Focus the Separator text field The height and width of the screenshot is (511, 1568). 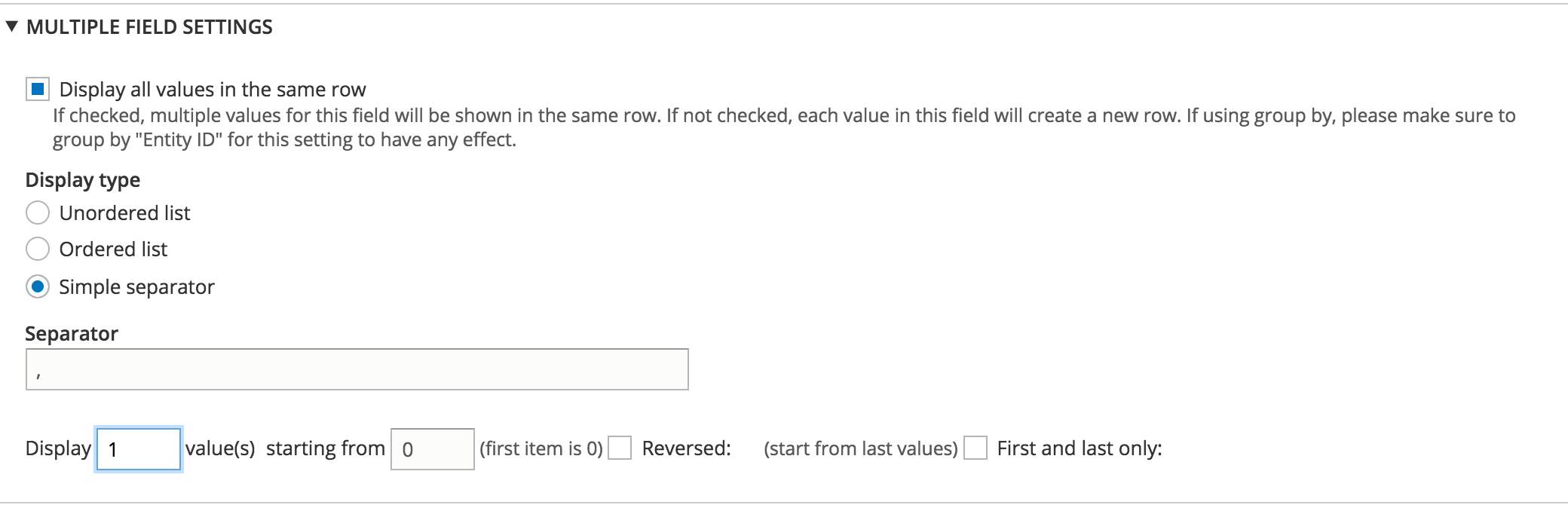pyautogui.click(x=357, y=369)
